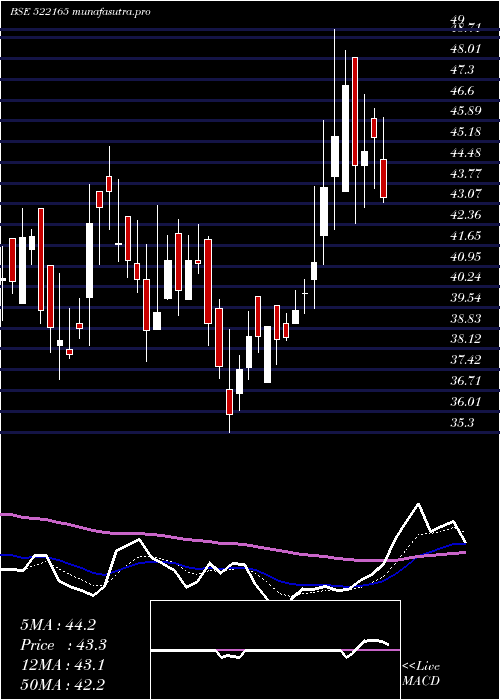Click the 46.6 price axis label
Screen dimensions: 500x700
click(x=462, y=90)
